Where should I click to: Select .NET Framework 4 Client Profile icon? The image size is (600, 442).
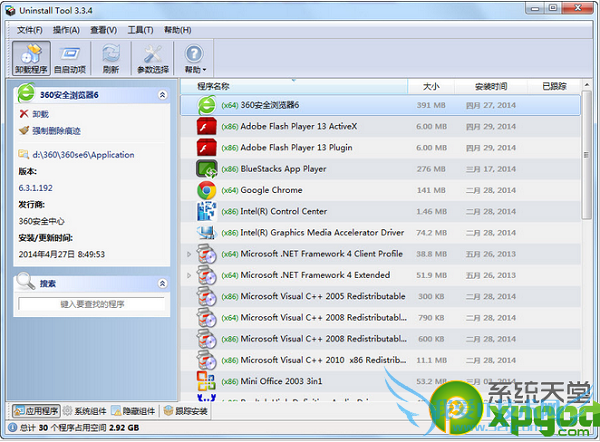207,254
